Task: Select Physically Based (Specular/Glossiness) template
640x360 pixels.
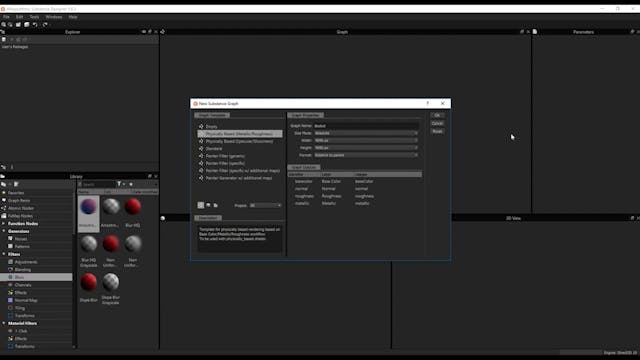Action: point(240,141)
